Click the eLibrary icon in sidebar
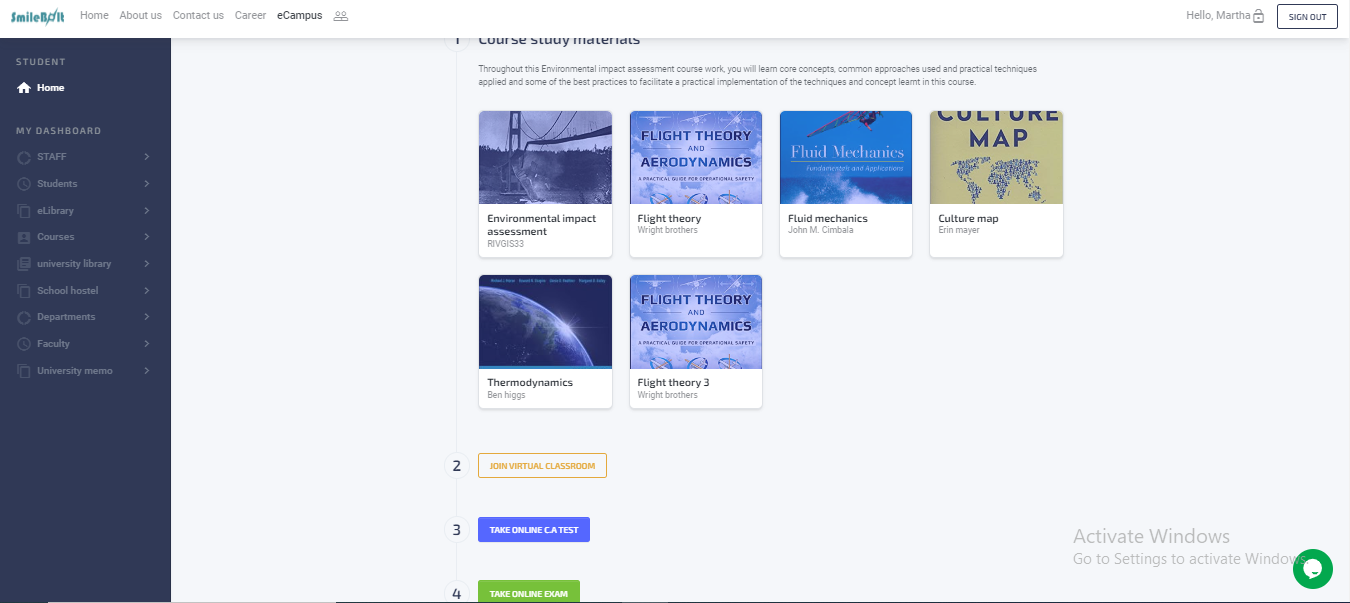1350x603 pixels. (24, 211)
